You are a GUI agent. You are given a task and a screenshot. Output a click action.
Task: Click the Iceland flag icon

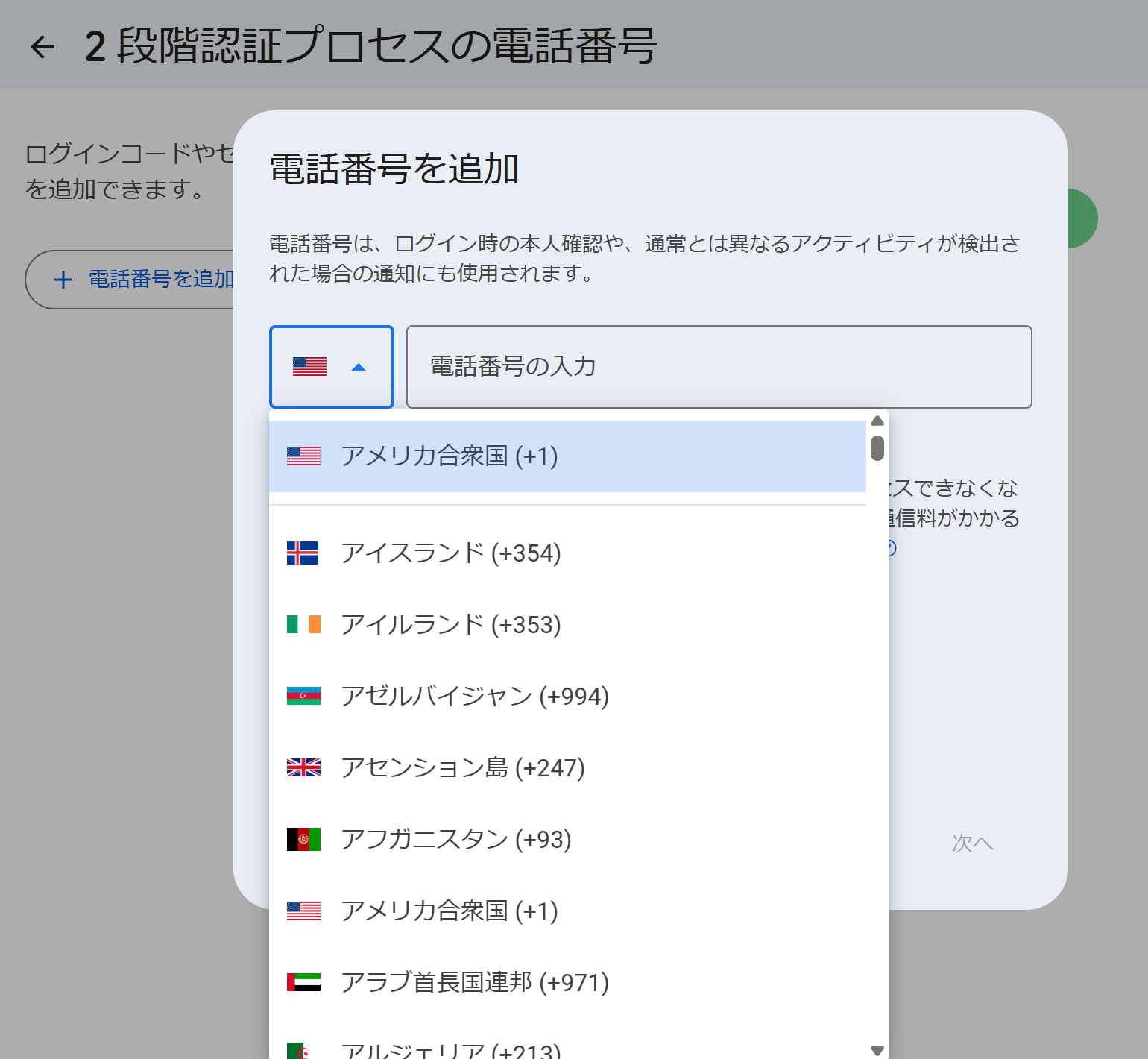click(x=303, y=553)
